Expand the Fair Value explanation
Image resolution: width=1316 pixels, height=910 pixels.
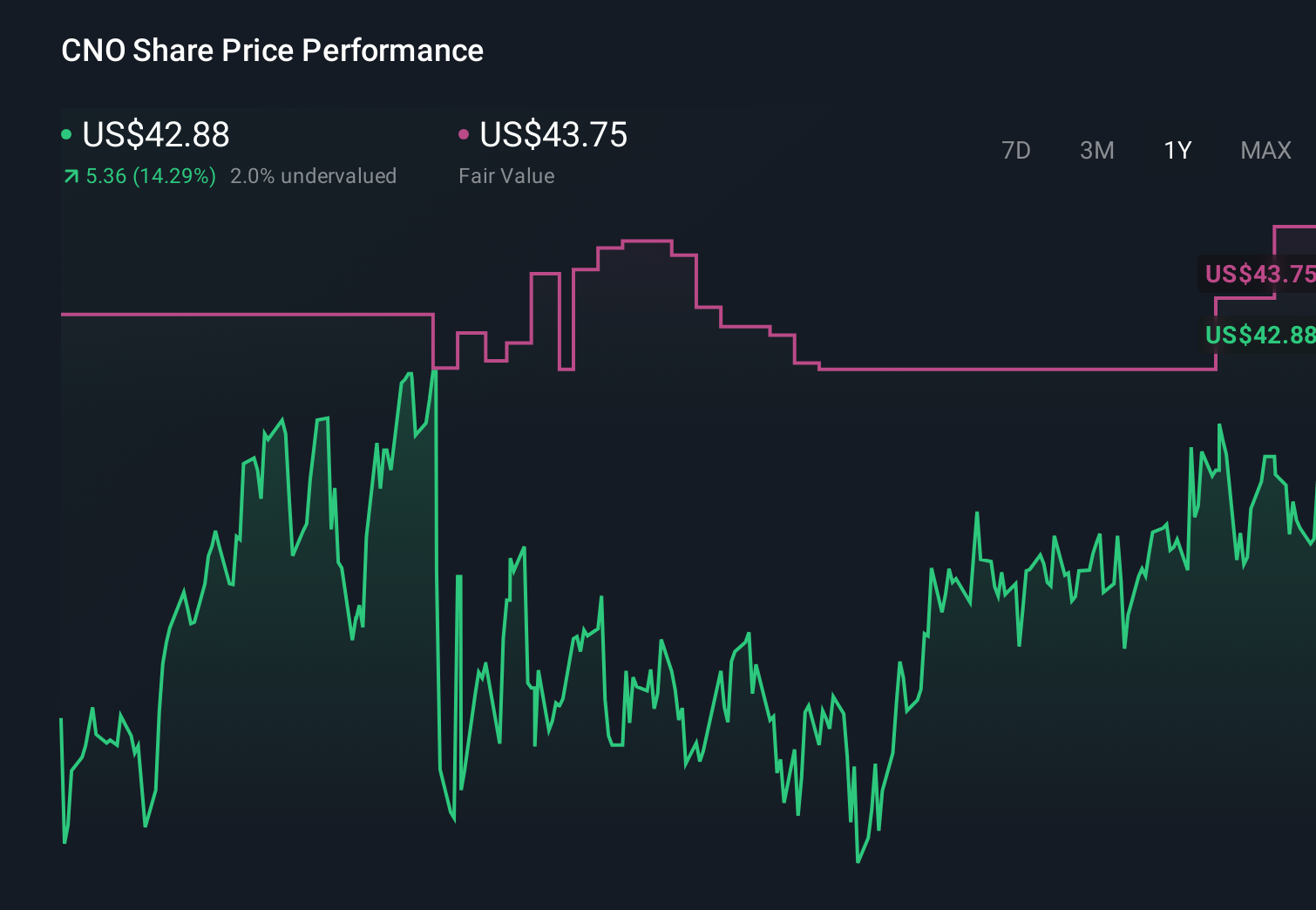(505, 175)
